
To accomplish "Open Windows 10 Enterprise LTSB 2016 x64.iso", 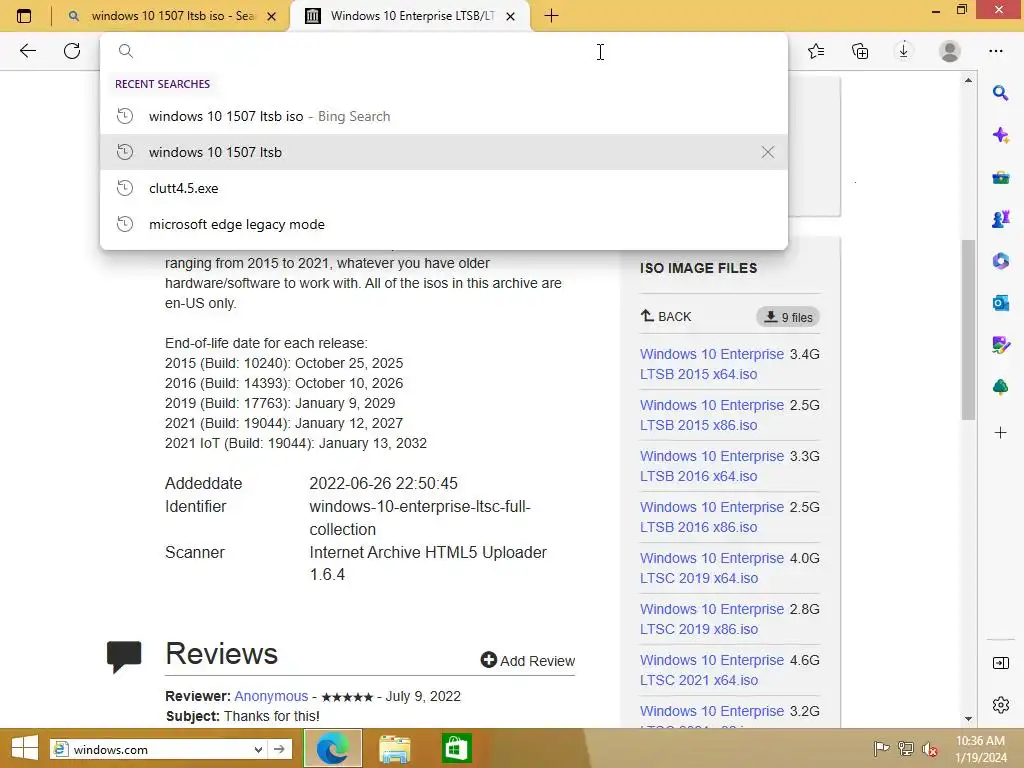I will tap(712, 466).
